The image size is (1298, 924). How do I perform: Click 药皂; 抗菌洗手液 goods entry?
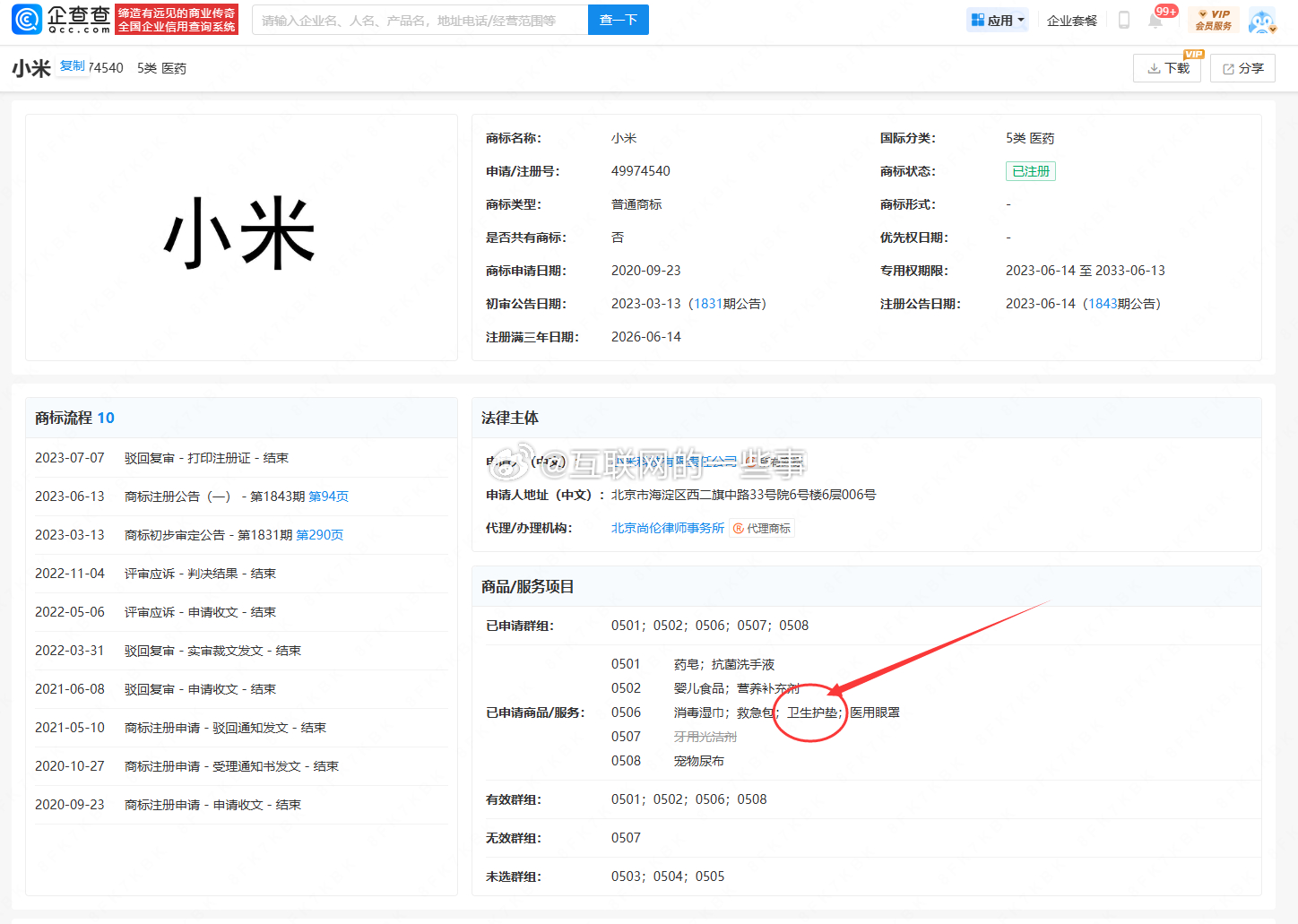[x=724, y=664]
